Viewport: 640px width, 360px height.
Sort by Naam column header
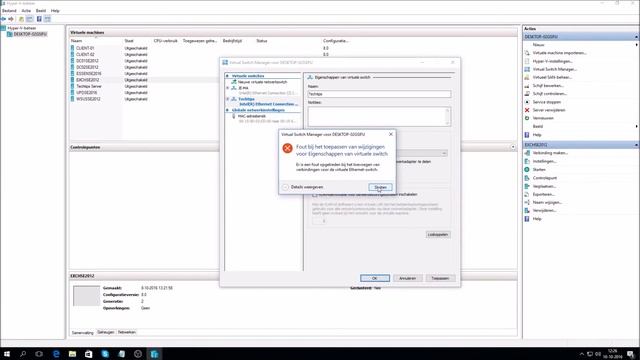[x=76, y=41]
